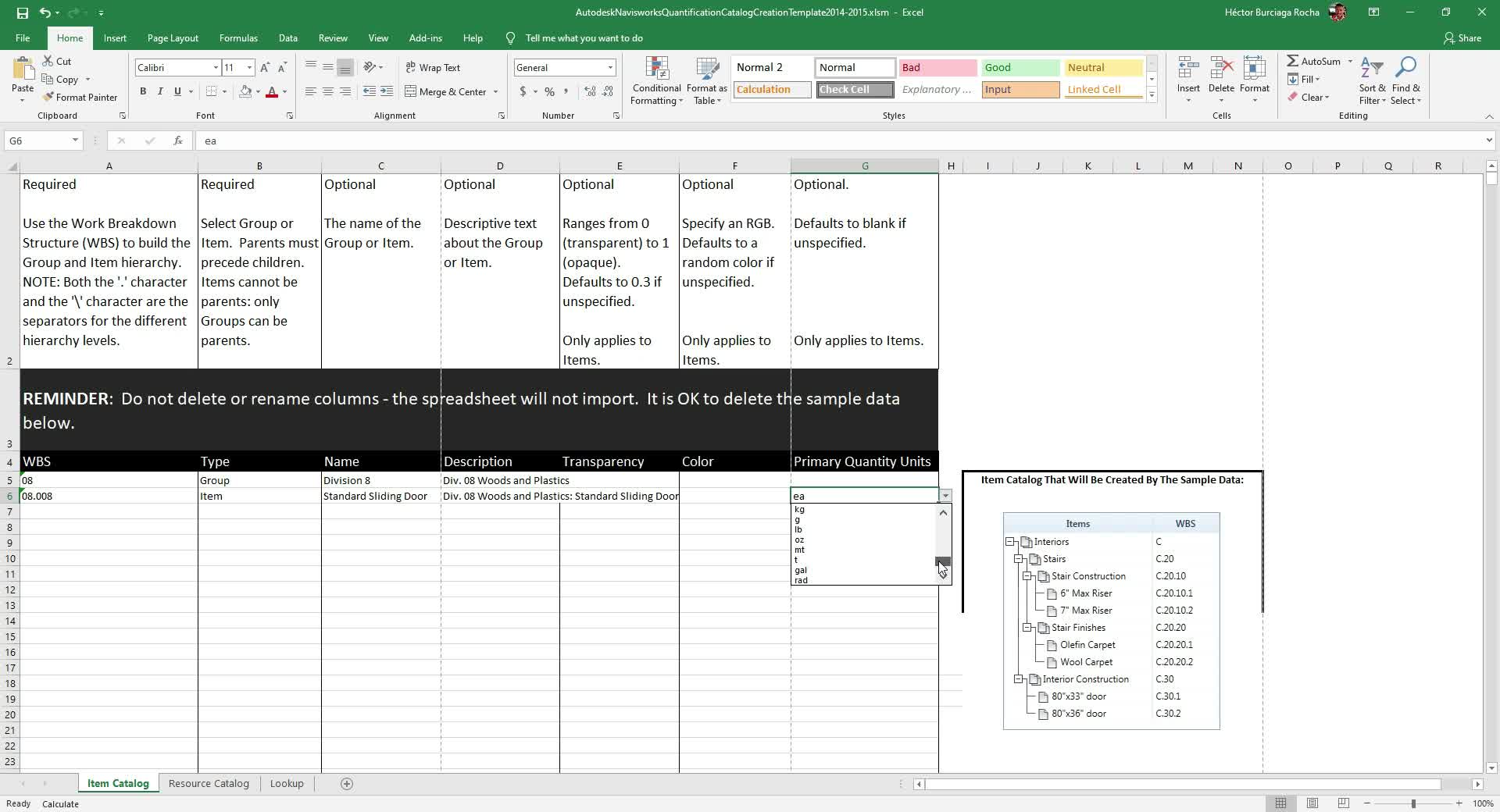1500x812 pixels.
Task: Open Conditional Formatting menu
Action: pos(657,80)
